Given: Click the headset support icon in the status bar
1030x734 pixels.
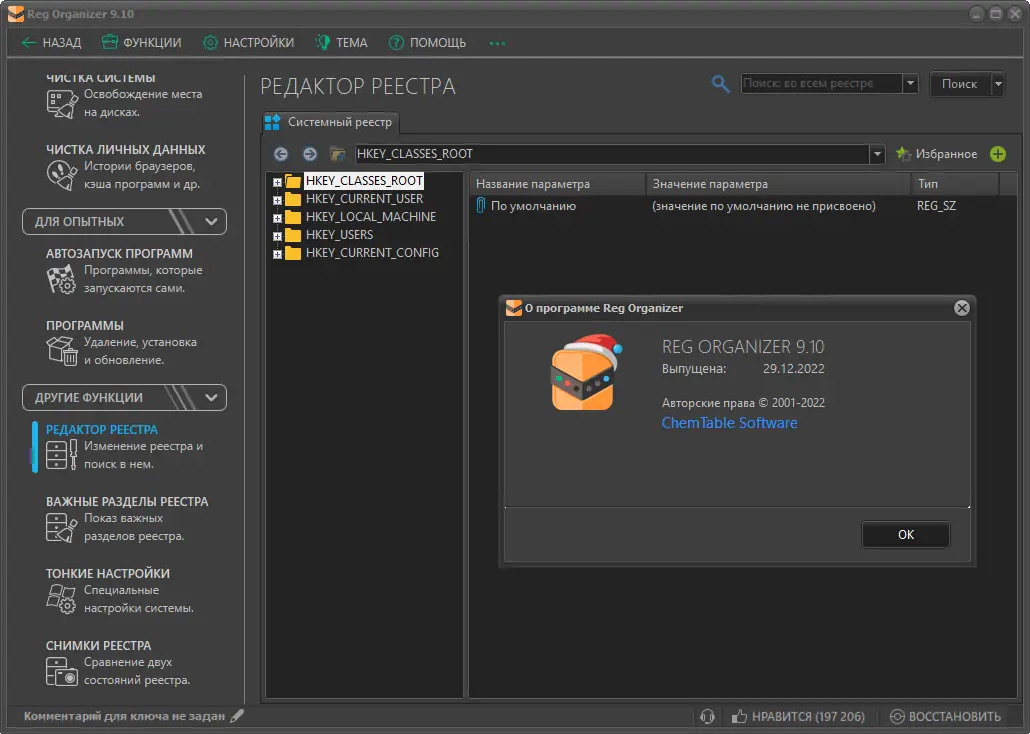Looking at the screenshot, I should (x=707, y=716).
